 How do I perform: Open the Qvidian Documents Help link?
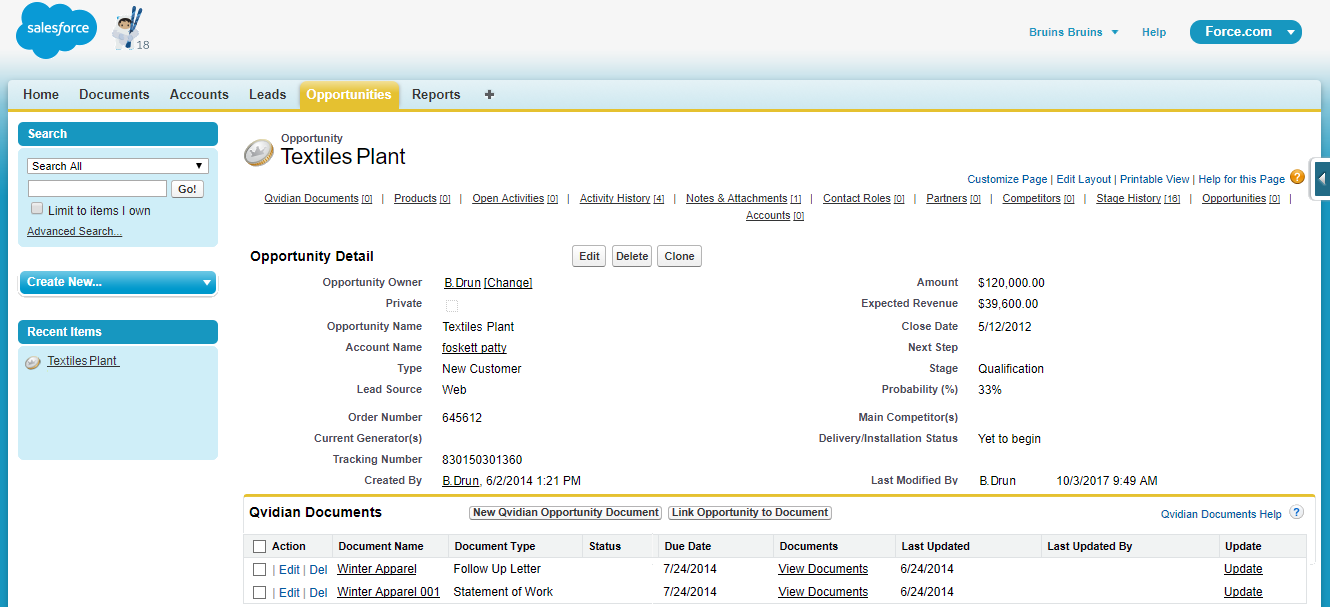(x=1221, y=514)
